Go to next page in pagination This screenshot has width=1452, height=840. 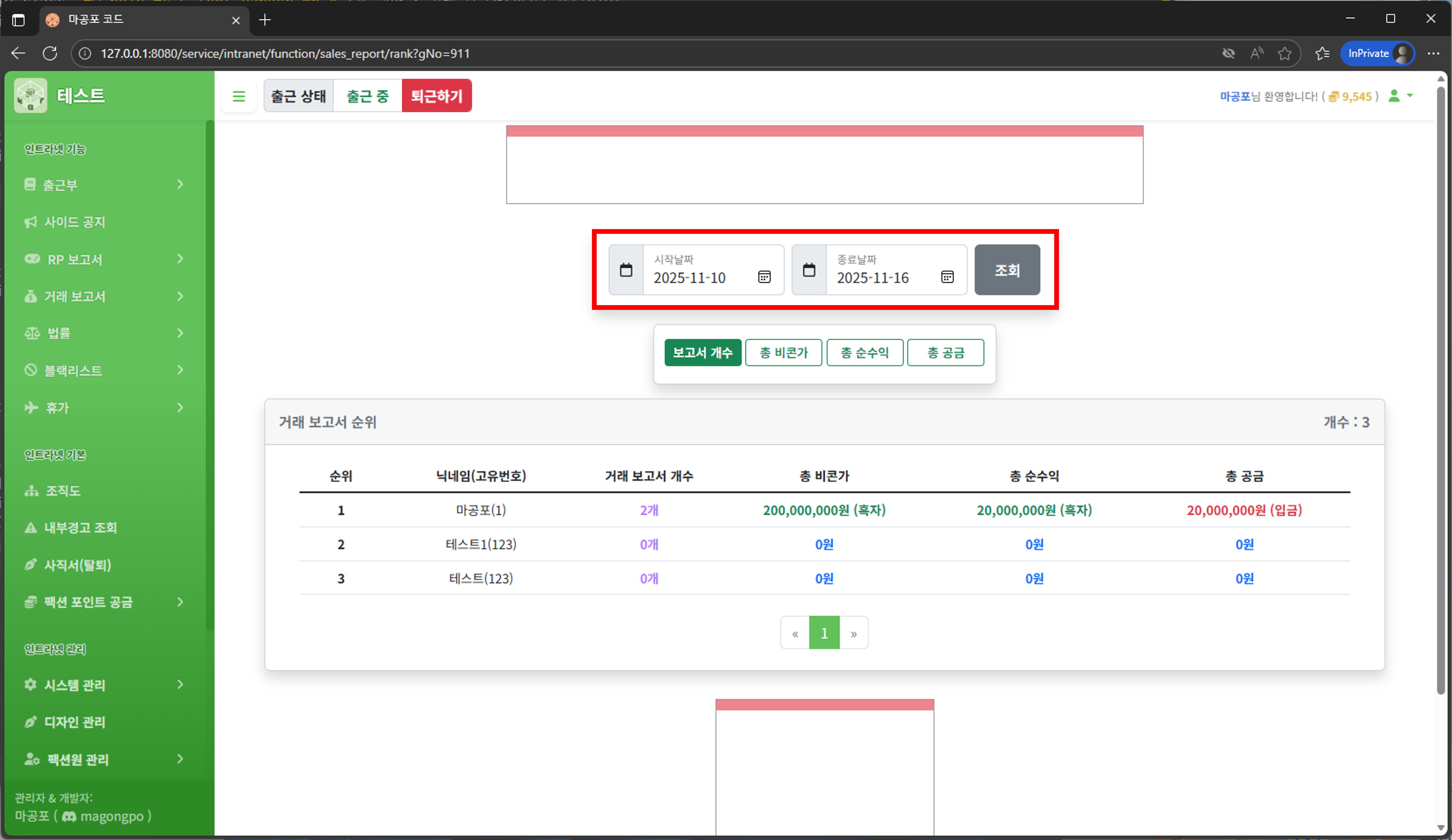pos(853,633)
